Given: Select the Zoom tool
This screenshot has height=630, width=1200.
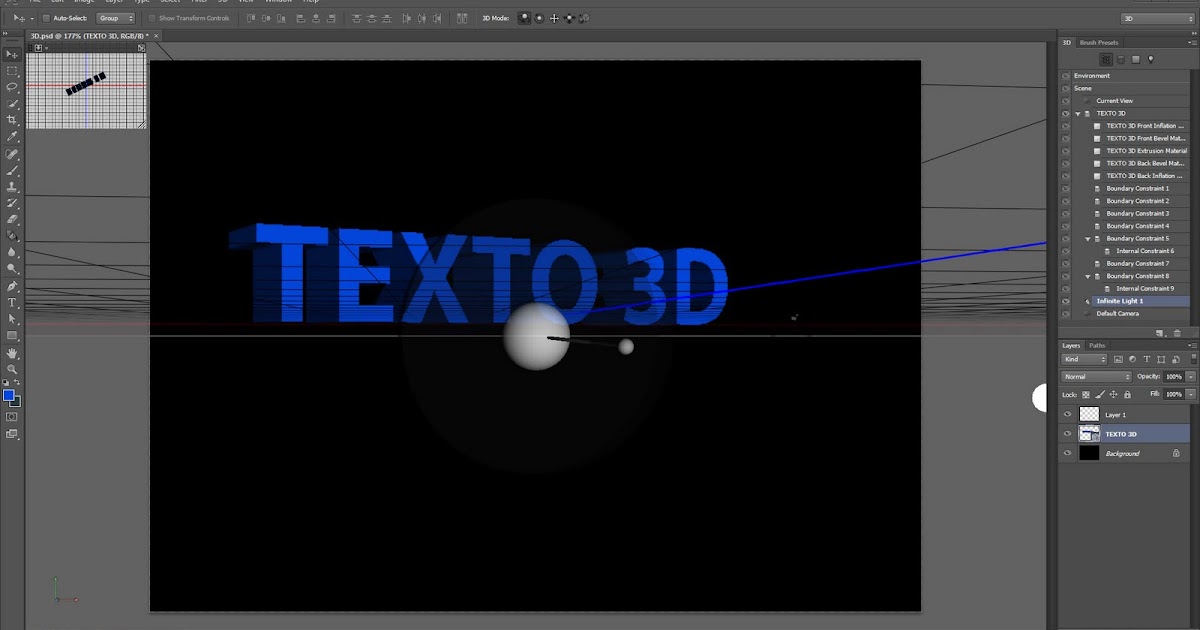Looking at the screenshot, I should click(12, 369).
